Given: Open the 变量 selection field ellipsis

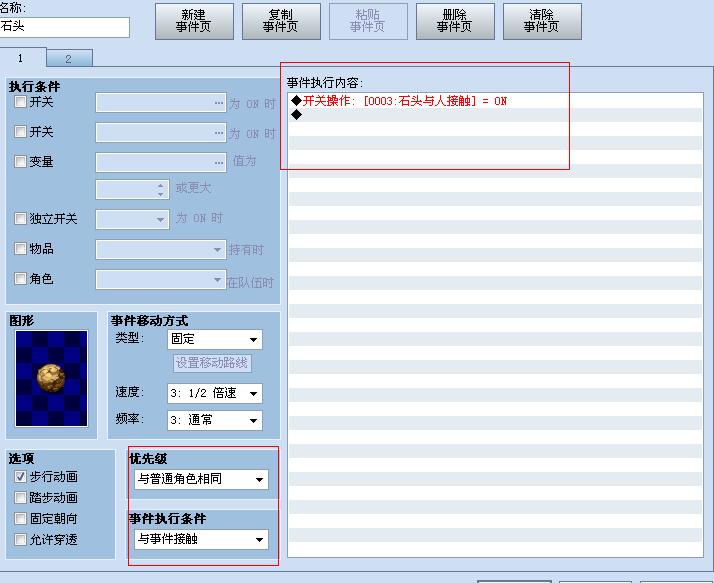Looking at the screenshot, I should 219,163.
